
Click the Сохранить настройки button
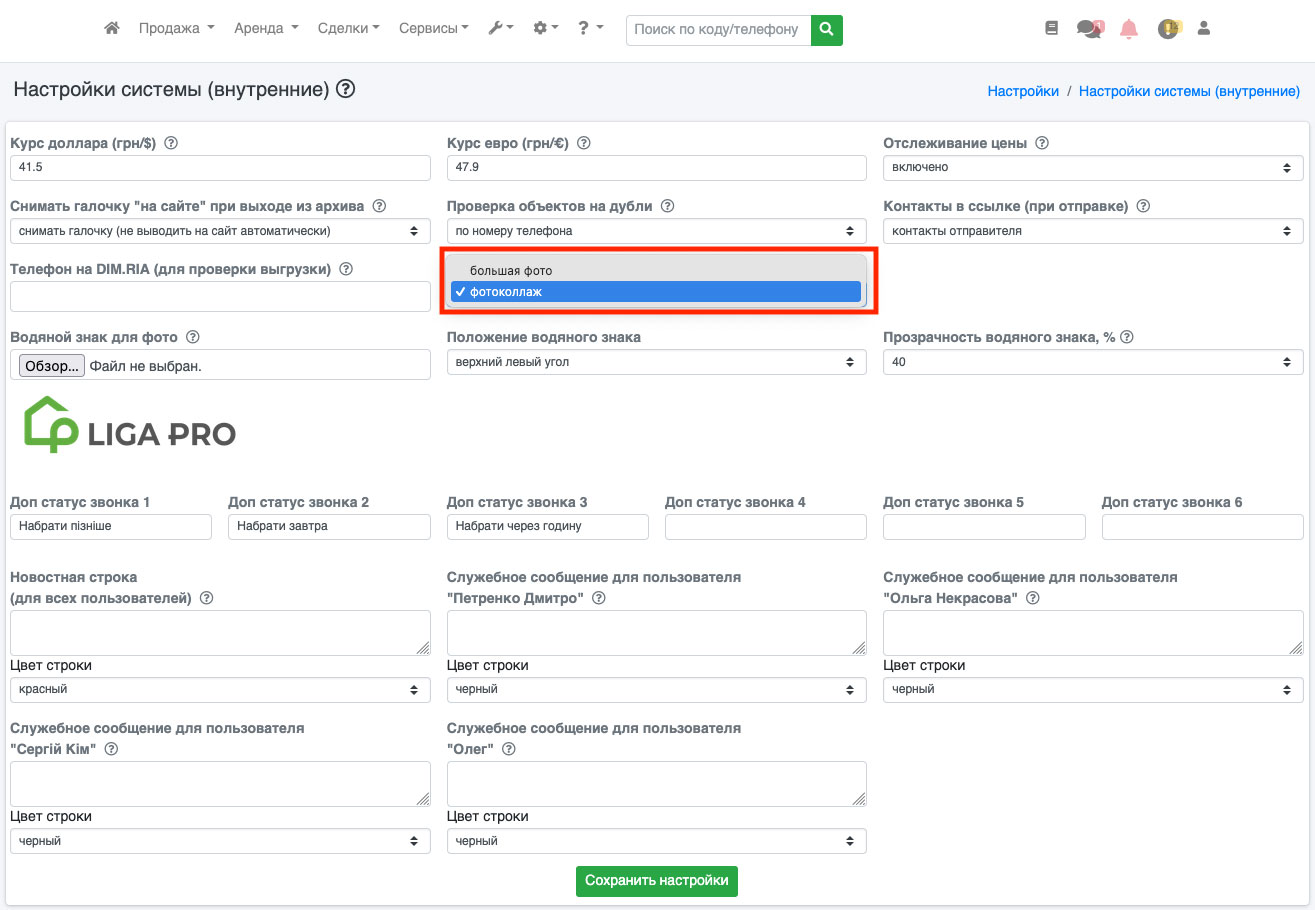click(656, 881)
